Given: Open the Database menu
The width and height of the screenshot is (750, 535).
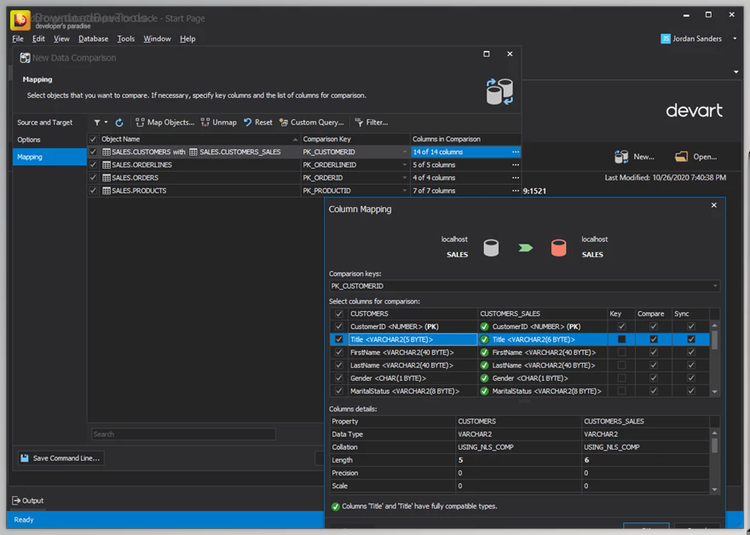Looking at the screenshot, I should click(93, 39).
